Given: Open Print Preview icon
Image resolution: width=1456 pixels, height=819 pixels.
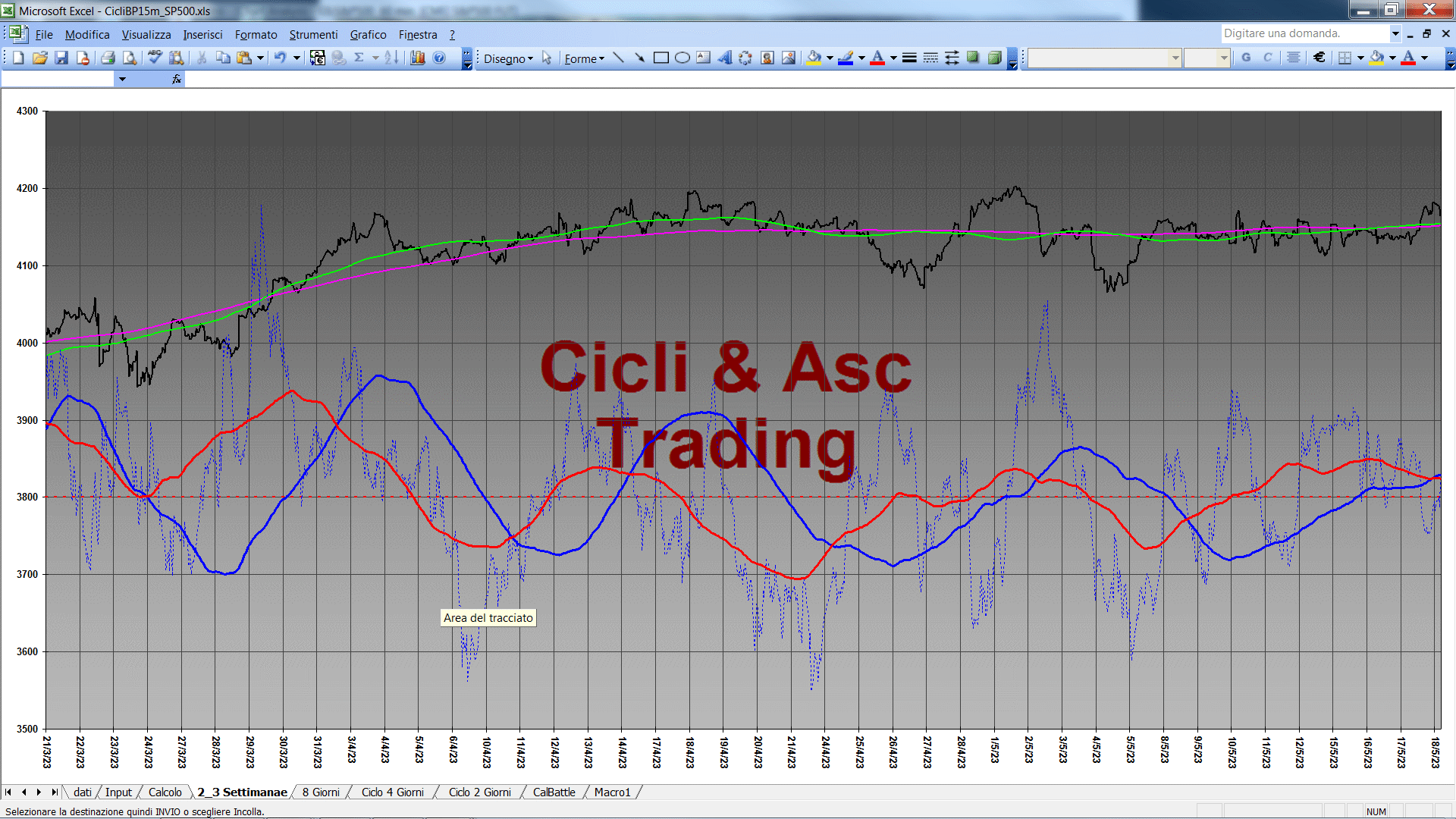Looking at the screenshot, I should point(130,58).
